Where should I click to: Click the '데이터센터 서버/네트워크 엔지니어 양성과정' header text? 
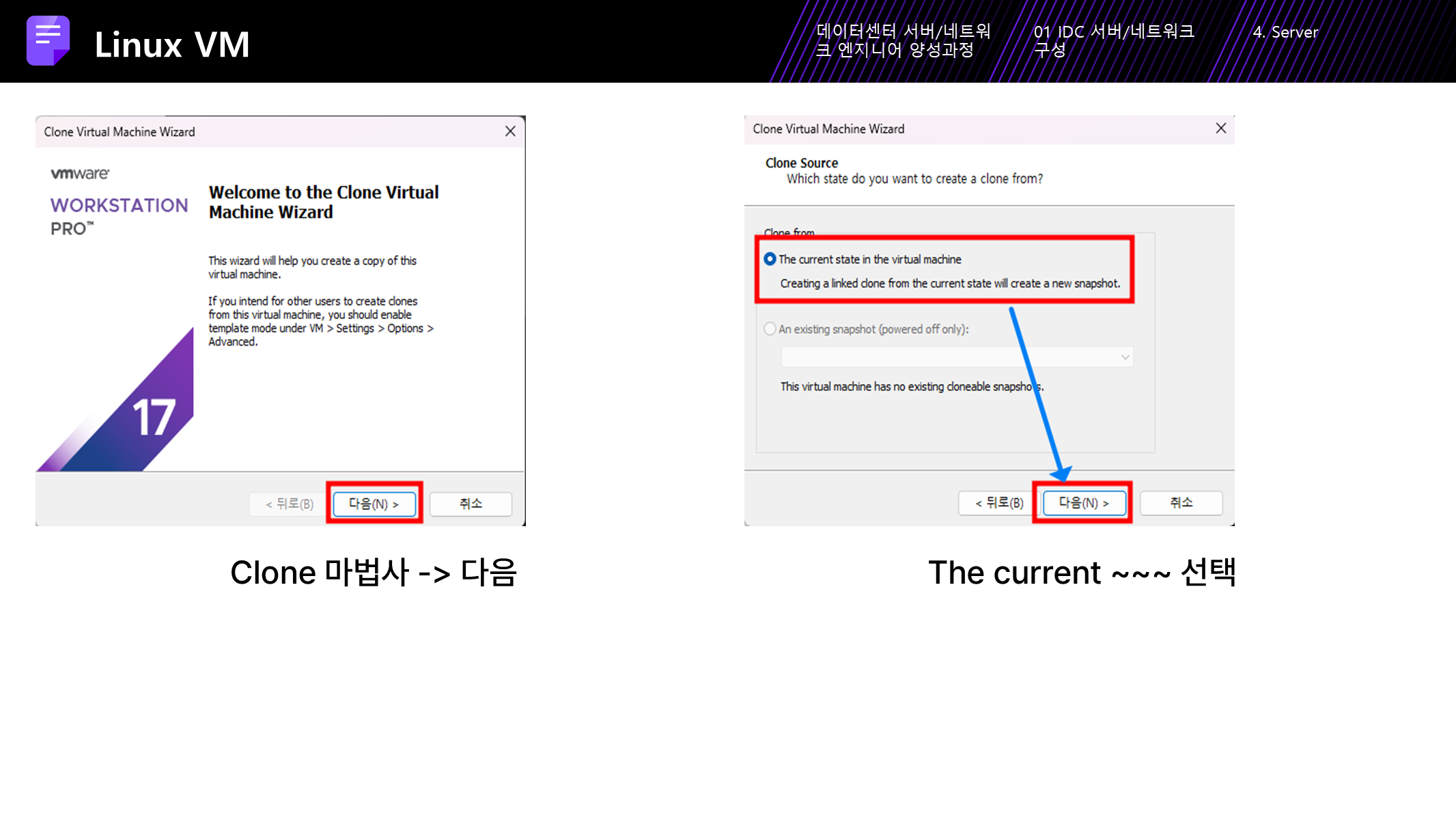coord(903,40)
